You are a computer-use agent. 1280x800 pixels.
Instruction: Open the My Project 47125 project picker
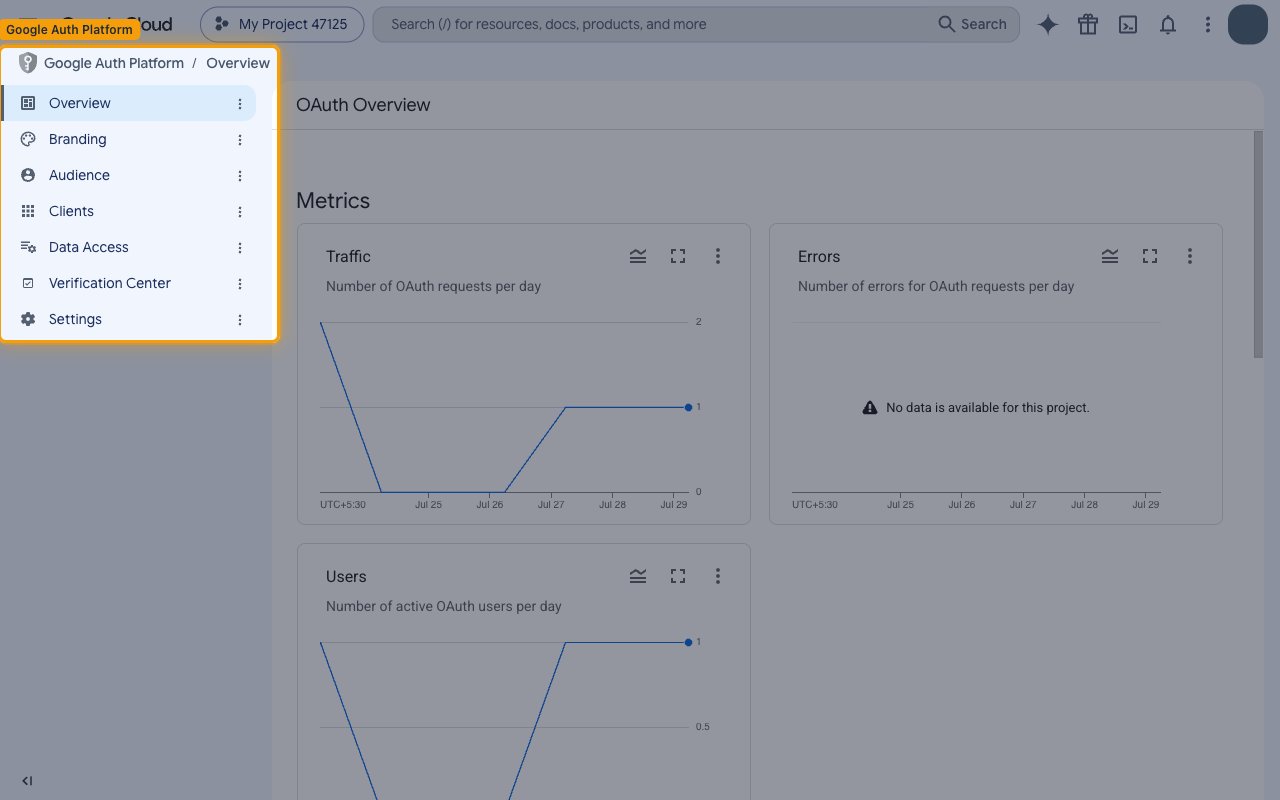tap(281, 24)
